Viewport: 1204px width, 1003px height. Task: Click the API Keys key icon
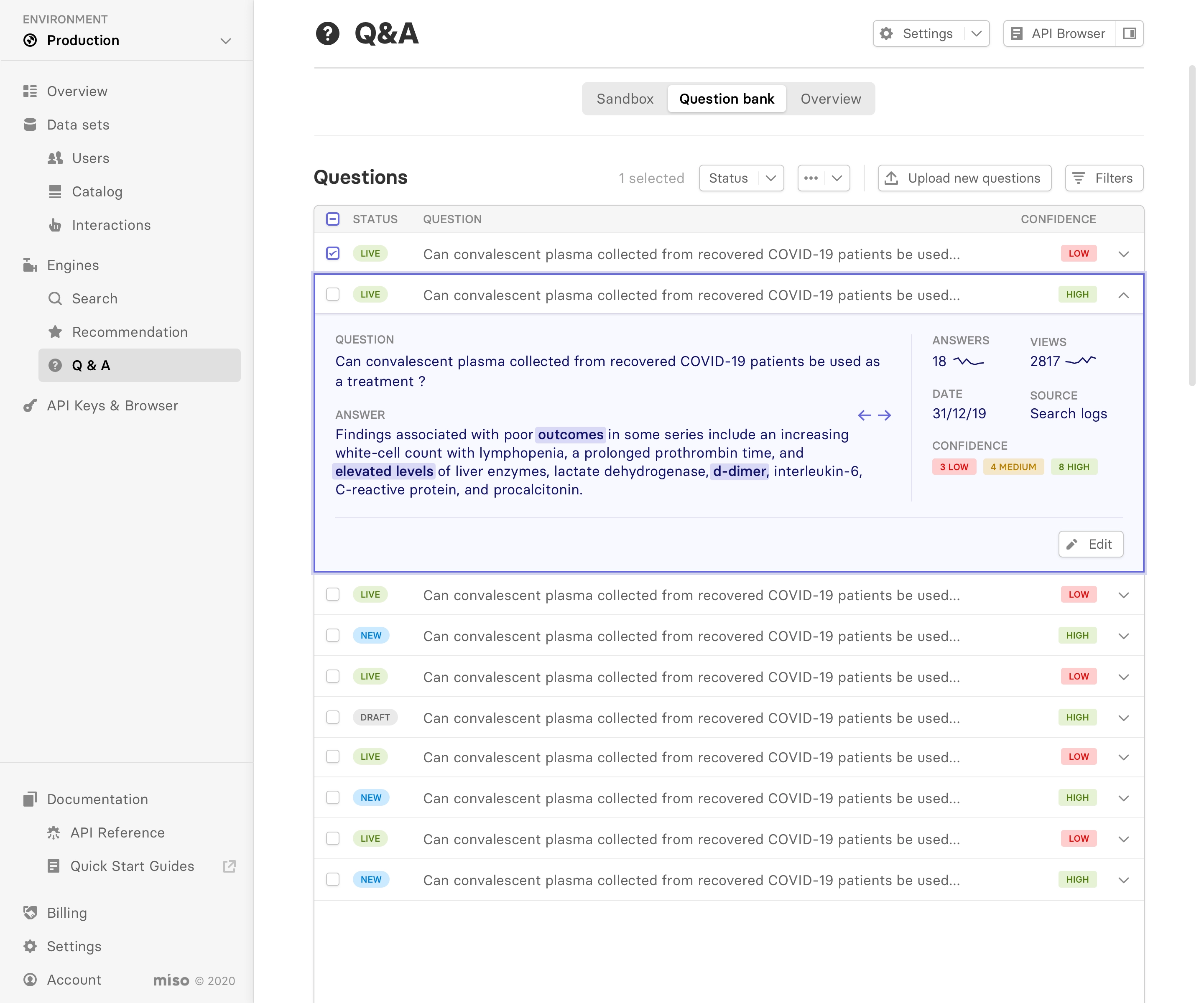click(x=30, y=405)
